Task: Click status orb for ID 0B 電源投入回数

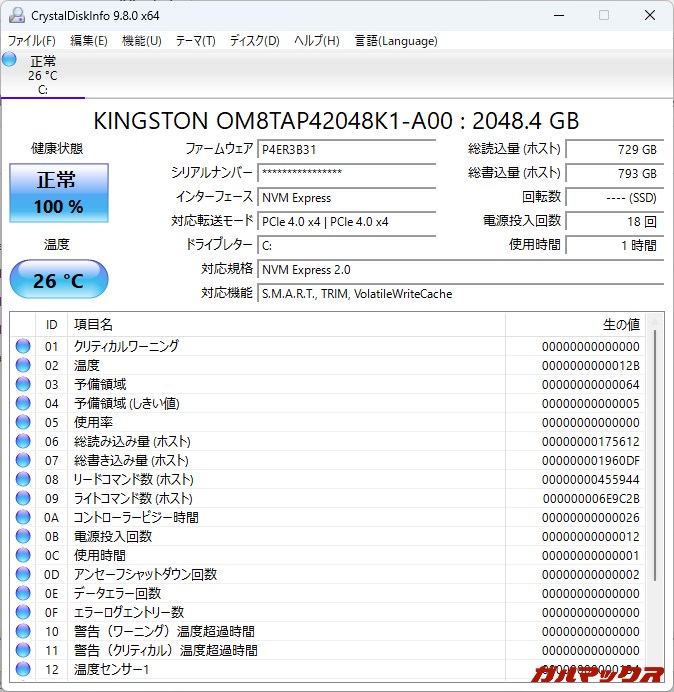Action: 23,536
